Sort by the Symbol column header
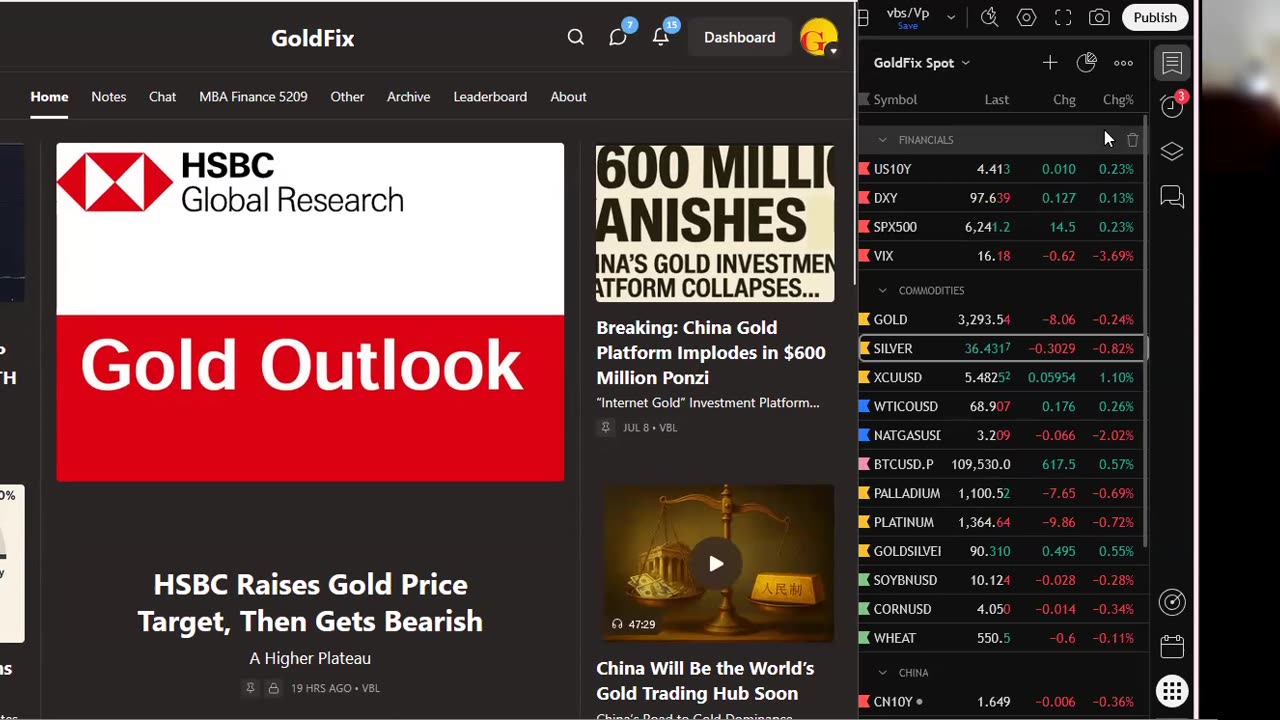Screen dimensions: 1280x720 [895, 100]
